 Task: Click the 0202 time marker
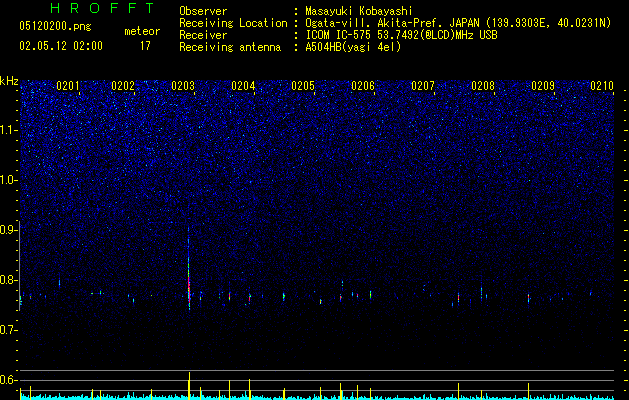coord(123,86)
